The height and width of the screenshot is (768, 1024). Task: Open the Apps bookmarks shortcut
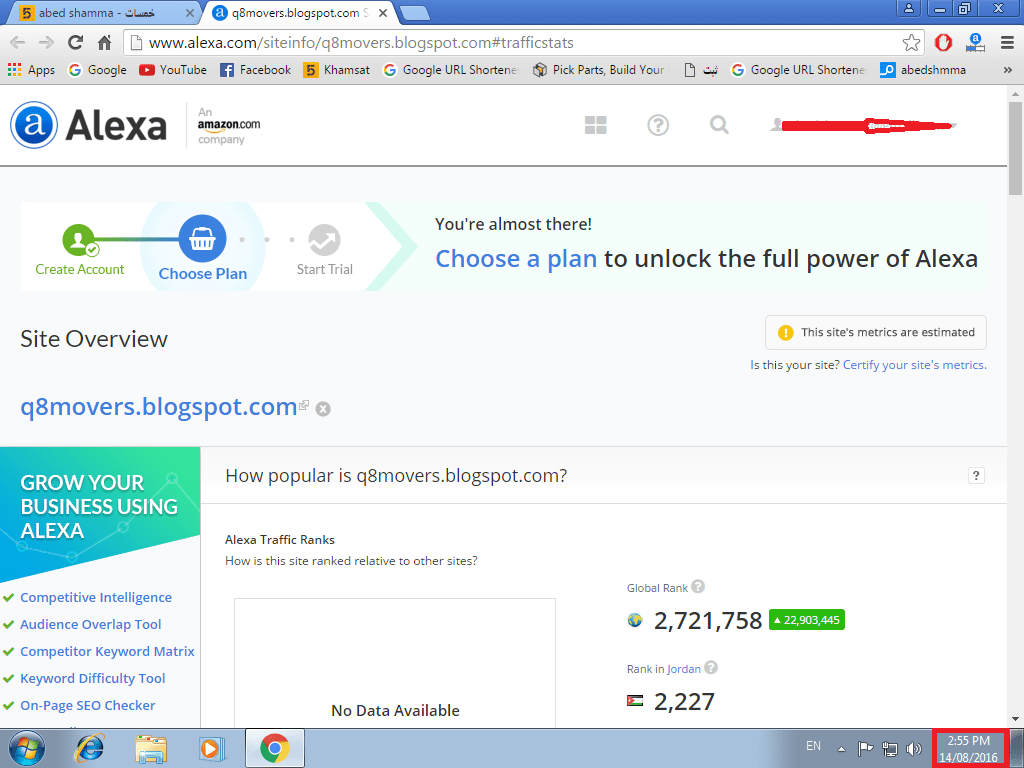coord(31,70)
